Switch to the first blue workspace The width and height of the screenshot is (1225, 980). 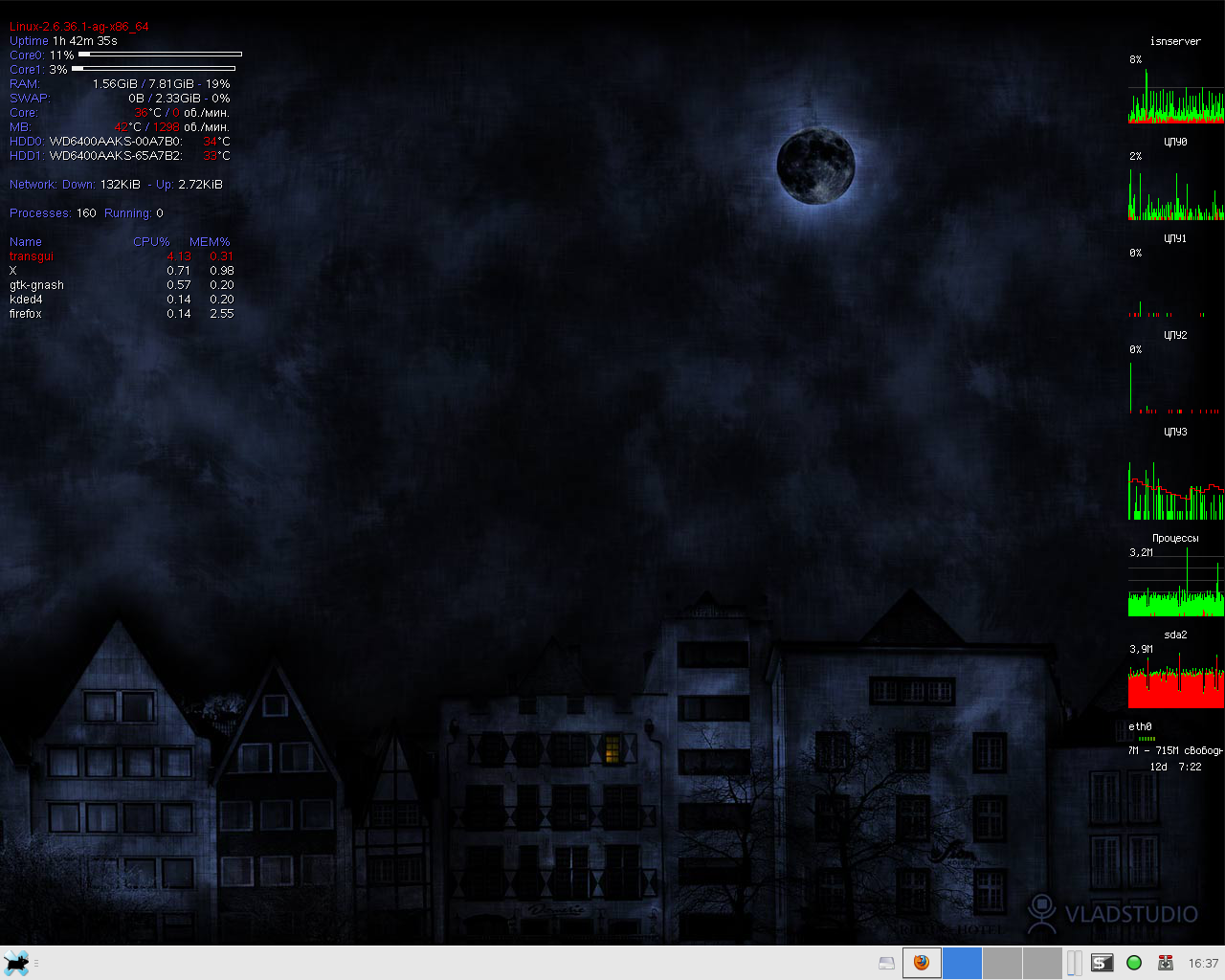coord(962,963)
